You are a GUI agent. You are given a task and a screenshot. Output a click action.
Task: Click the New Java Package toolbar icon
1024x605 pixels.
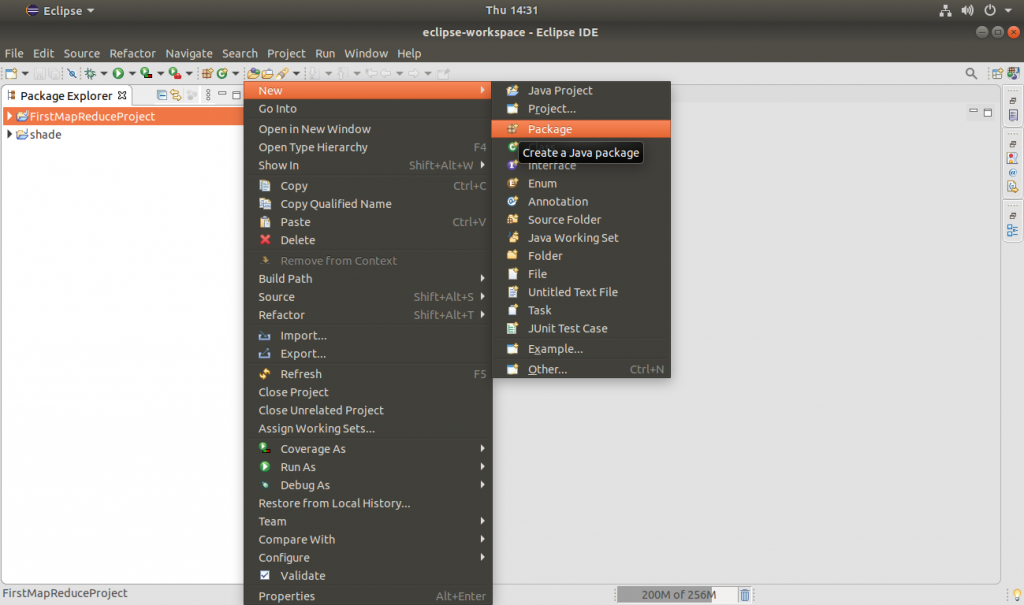(x=207, y=73)
